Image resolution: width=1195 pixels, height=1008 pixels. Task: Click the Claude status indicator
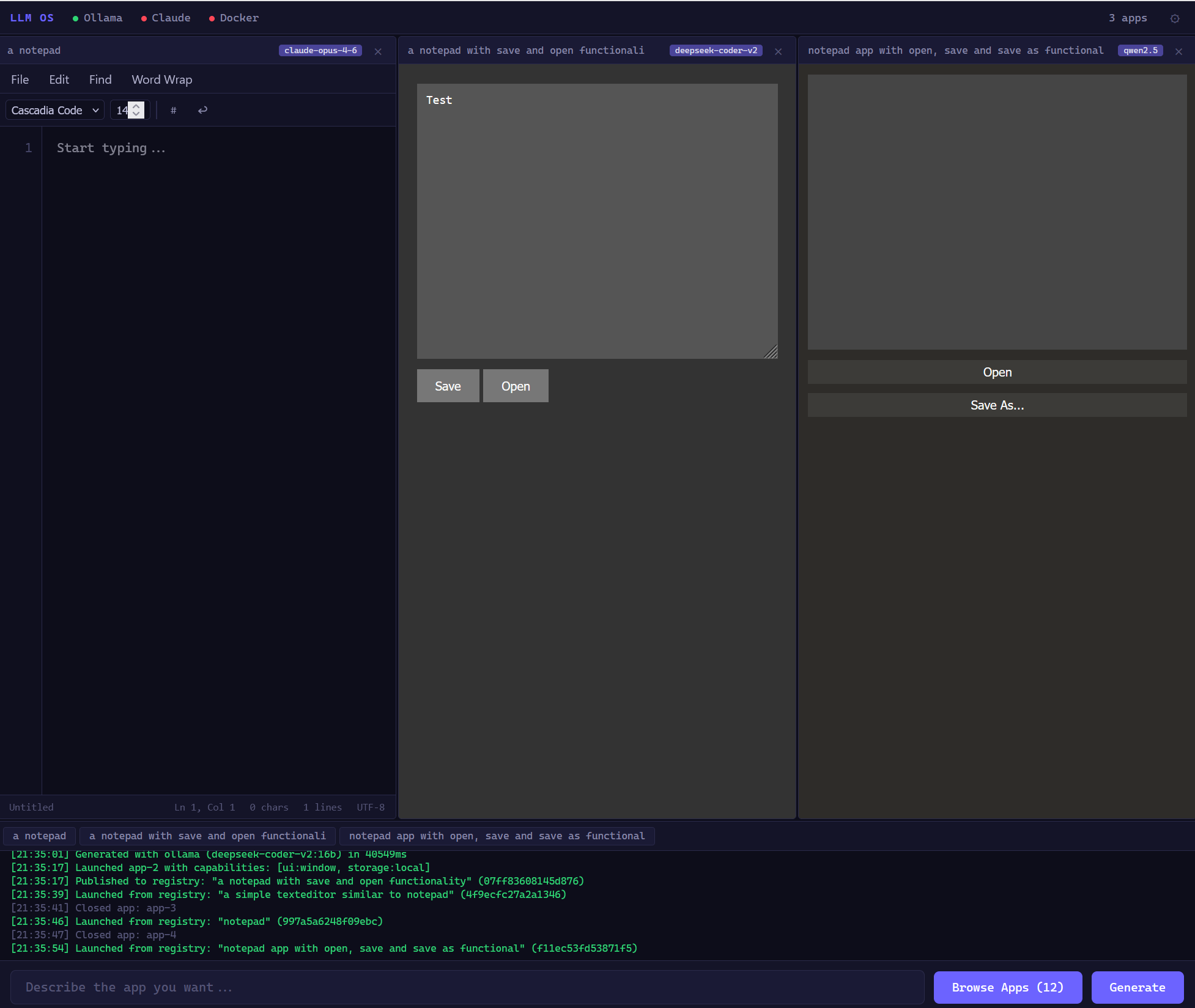tap(166, 18)
